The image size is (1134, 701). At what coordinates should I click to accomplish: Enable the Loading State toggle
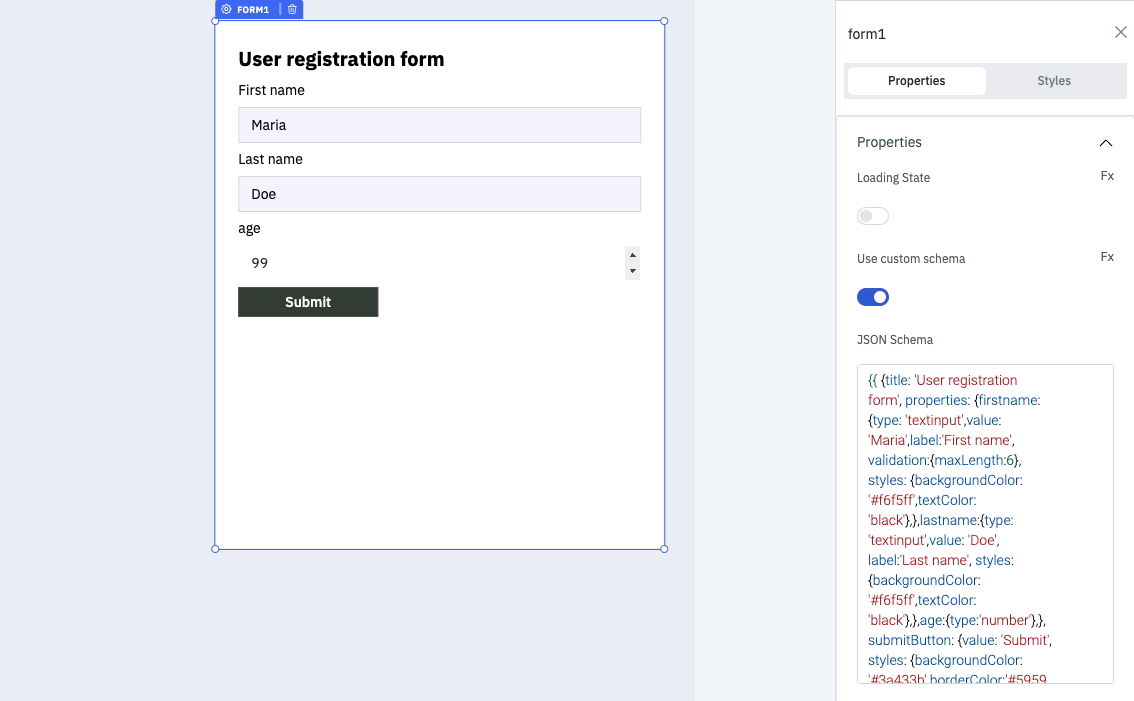(873, 216)
